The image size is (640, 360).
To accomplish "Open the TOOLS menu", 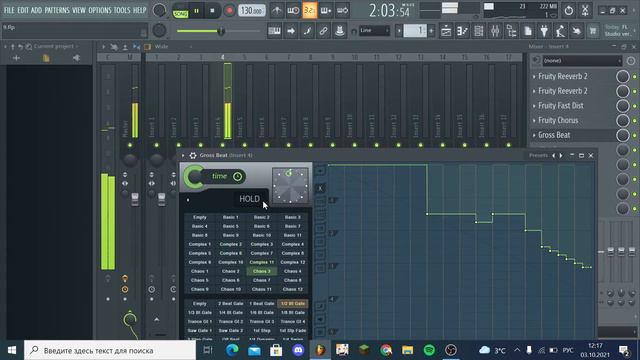I will click(x=122, y=10).
